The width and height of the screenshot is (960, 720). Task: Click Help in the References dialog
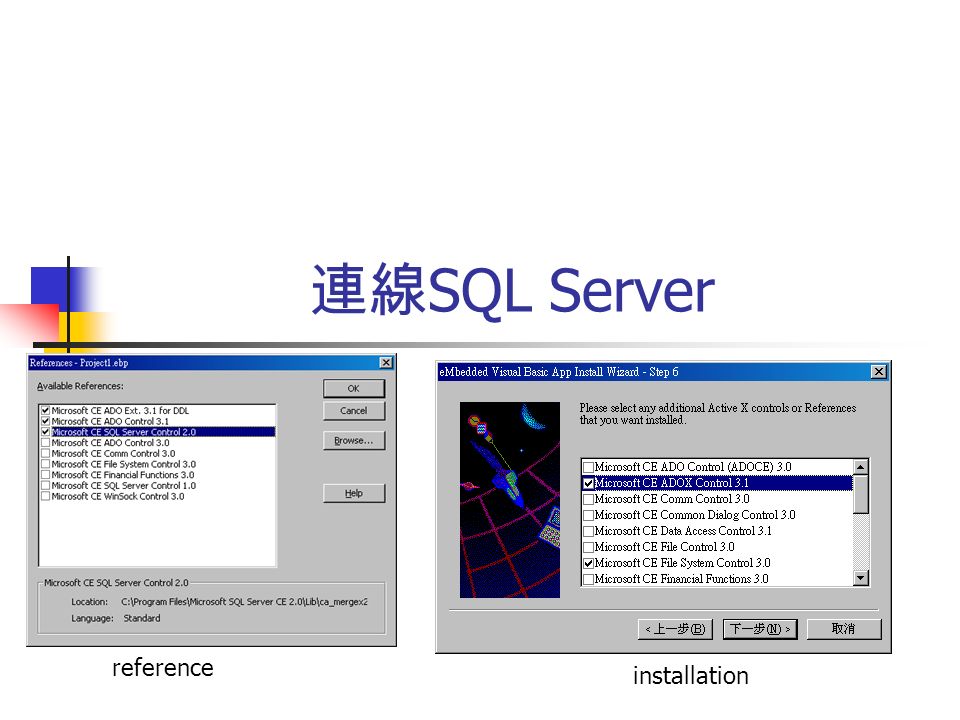point(354,493)
